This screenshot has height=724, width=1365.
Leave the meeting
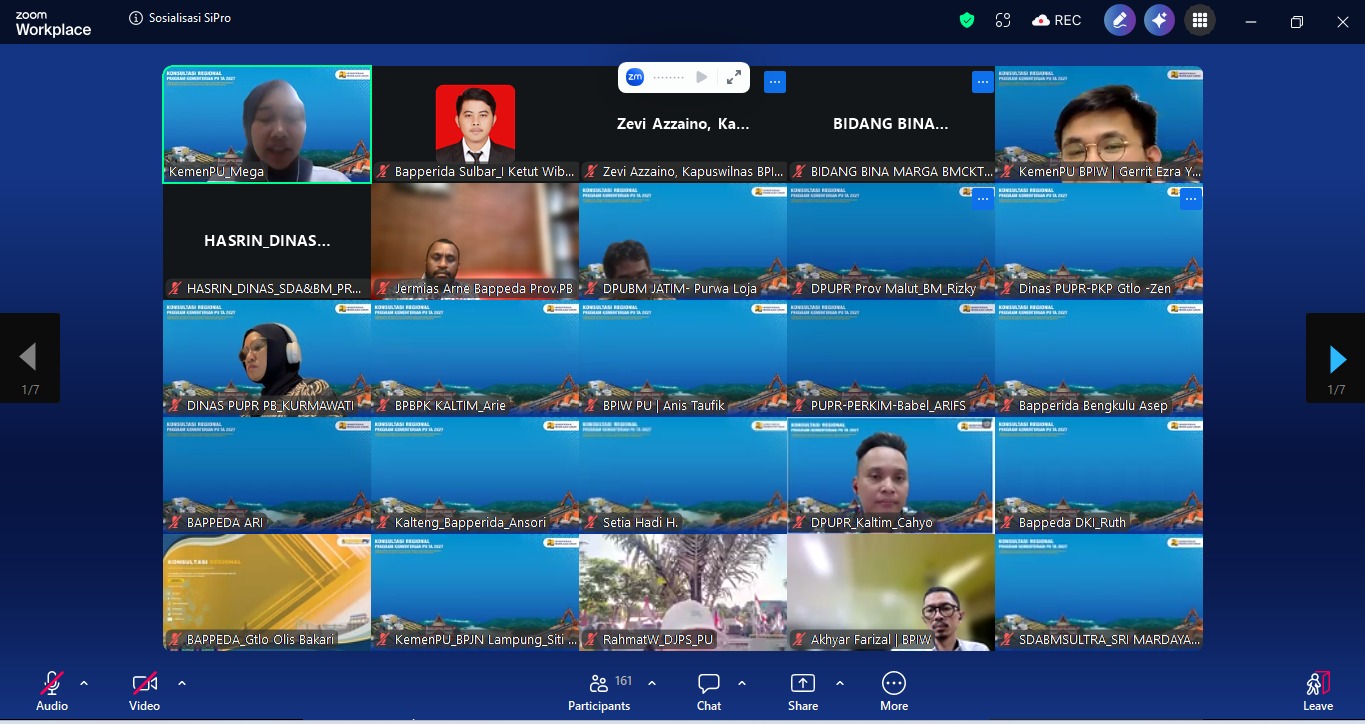pos(1317,691)
